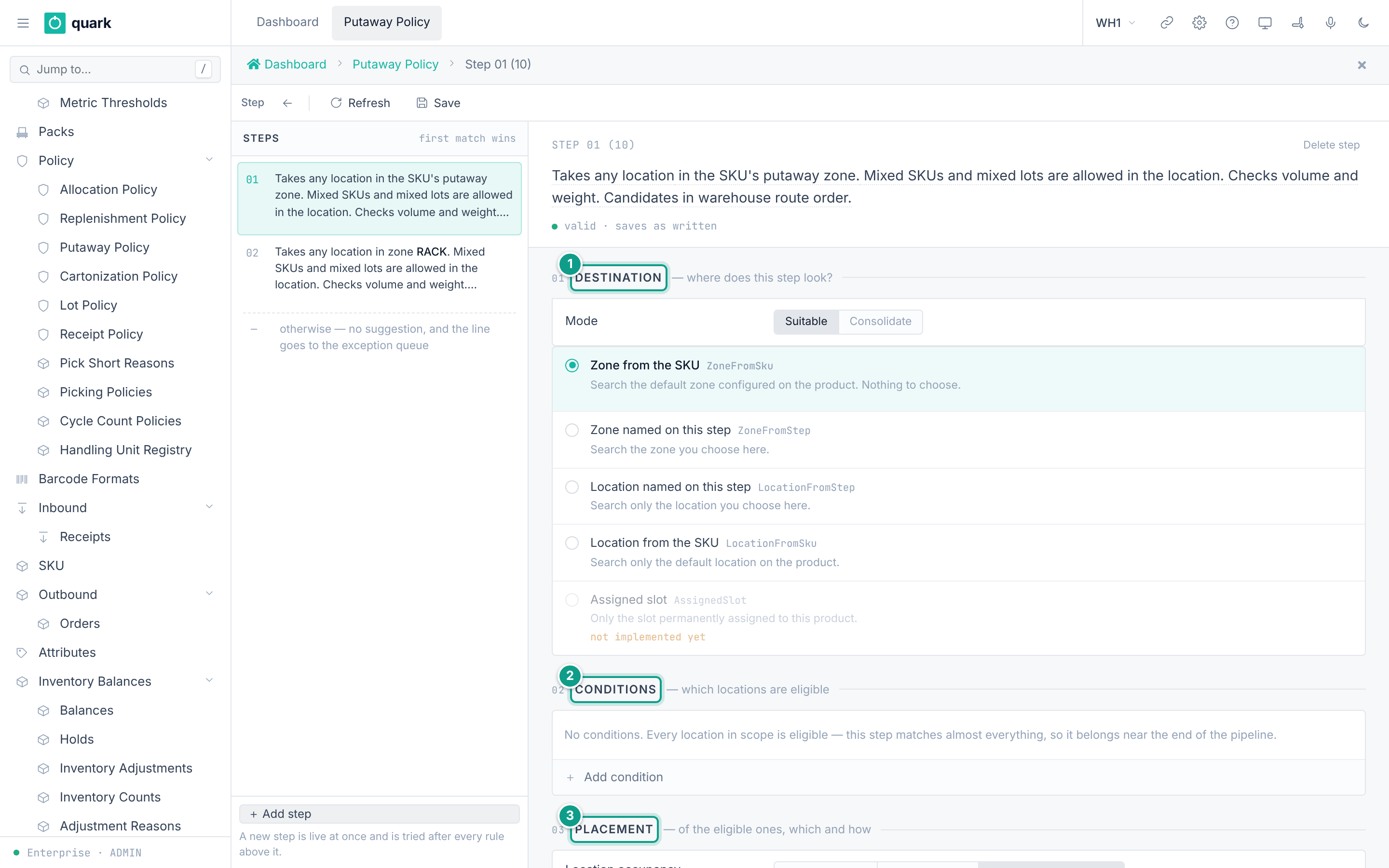The height and width of the screenshot is (868, 1389).
Task: Click the back arrow next to Step
Action: [287, 103]
